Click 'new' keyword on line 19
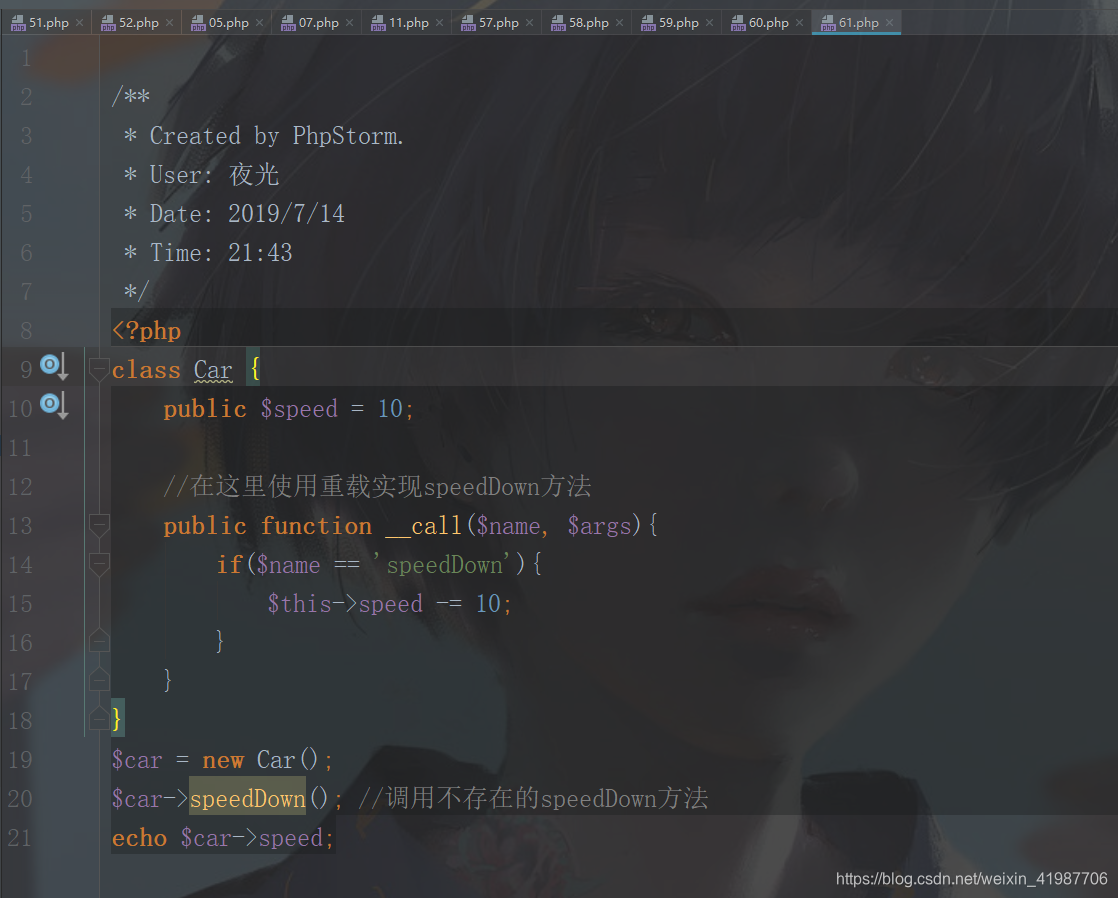The image size is (1118, 898). click(223, 760)
